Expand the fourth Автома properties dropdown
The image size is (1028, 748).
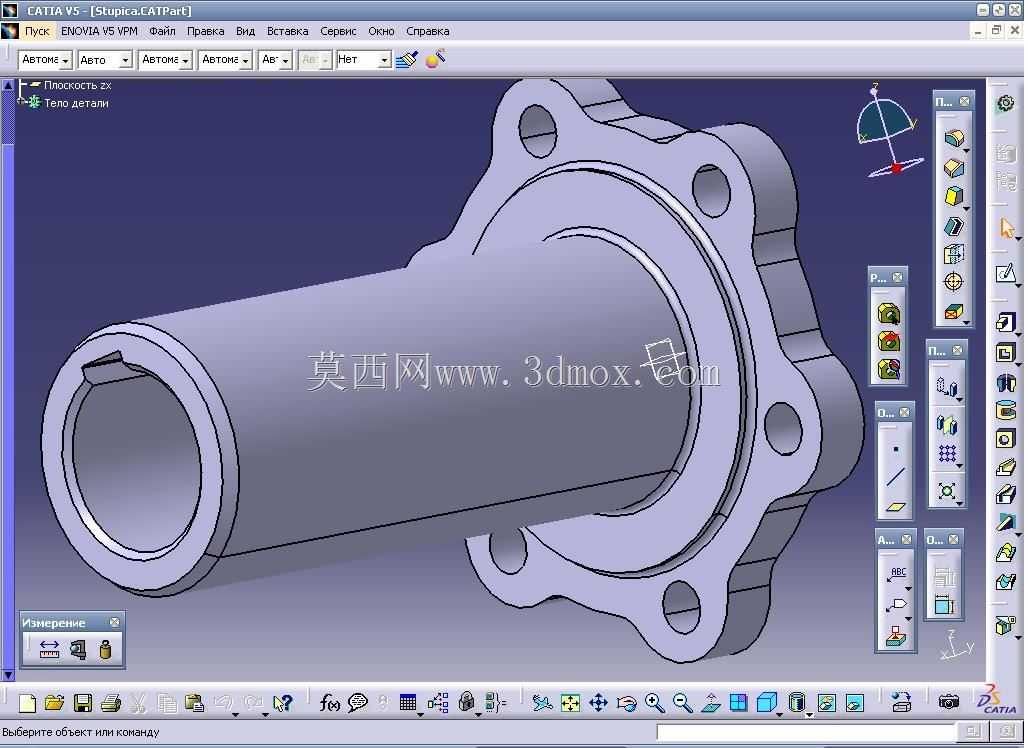pos(245,60)
